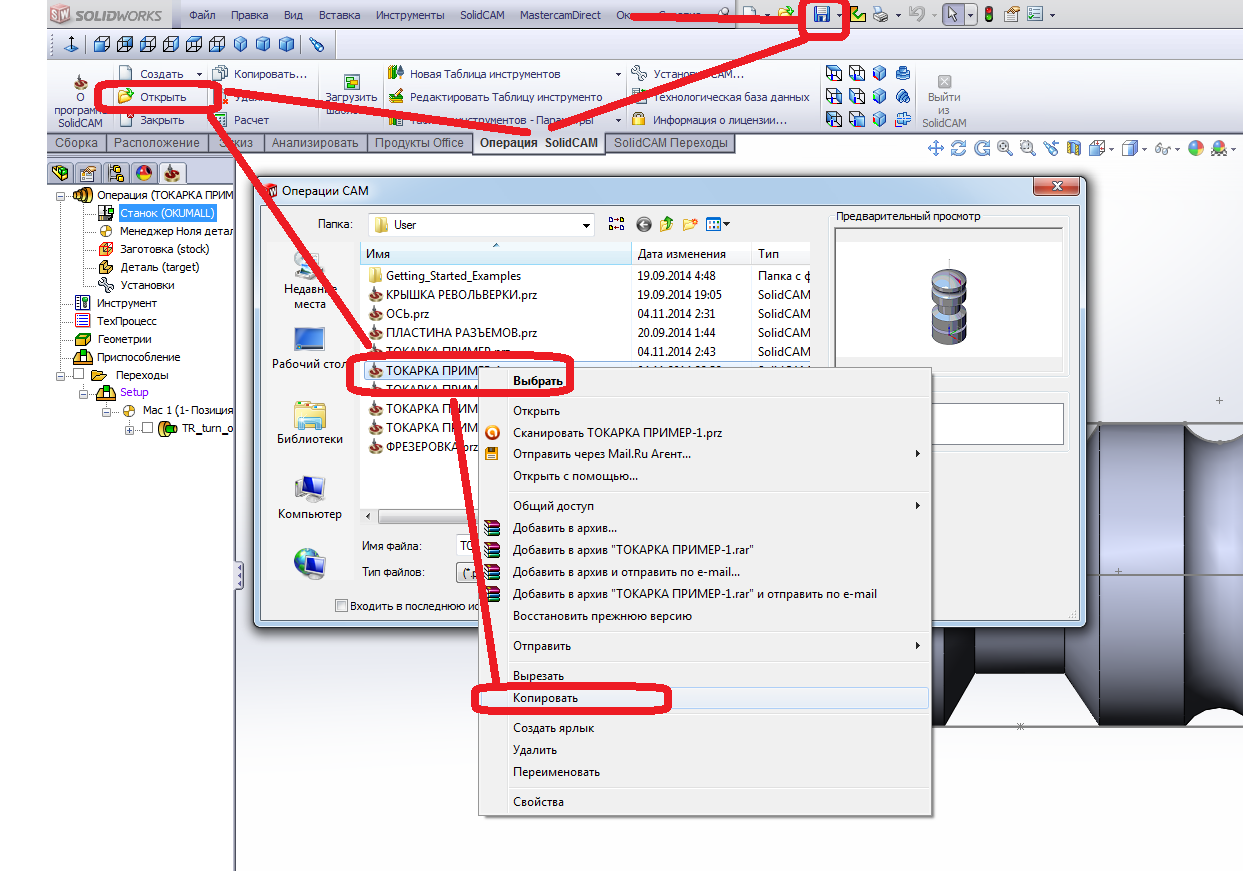This screenshot has width=1243, height=871.
Task: Expand the TR_turn operation node
Action: click(129, 429)
